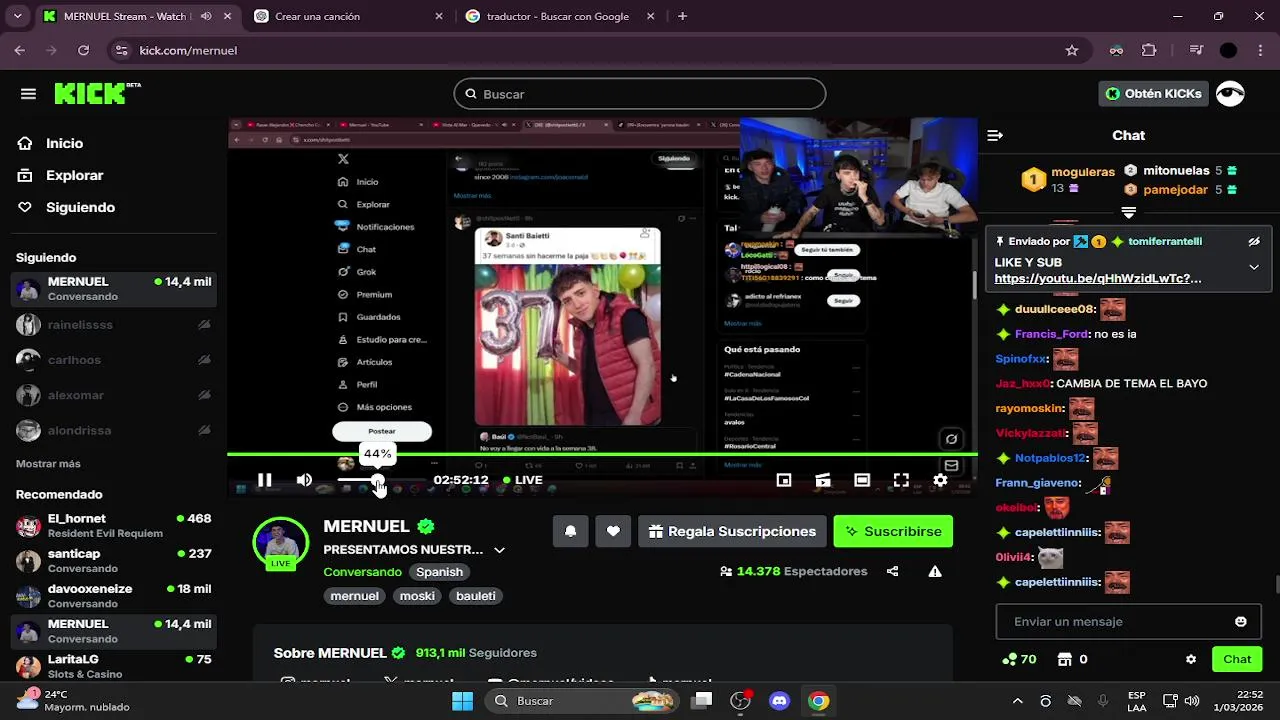Screen dimensions: 1280x720
Task: Open carlhoos followed channel
Action: click(114, 360)
